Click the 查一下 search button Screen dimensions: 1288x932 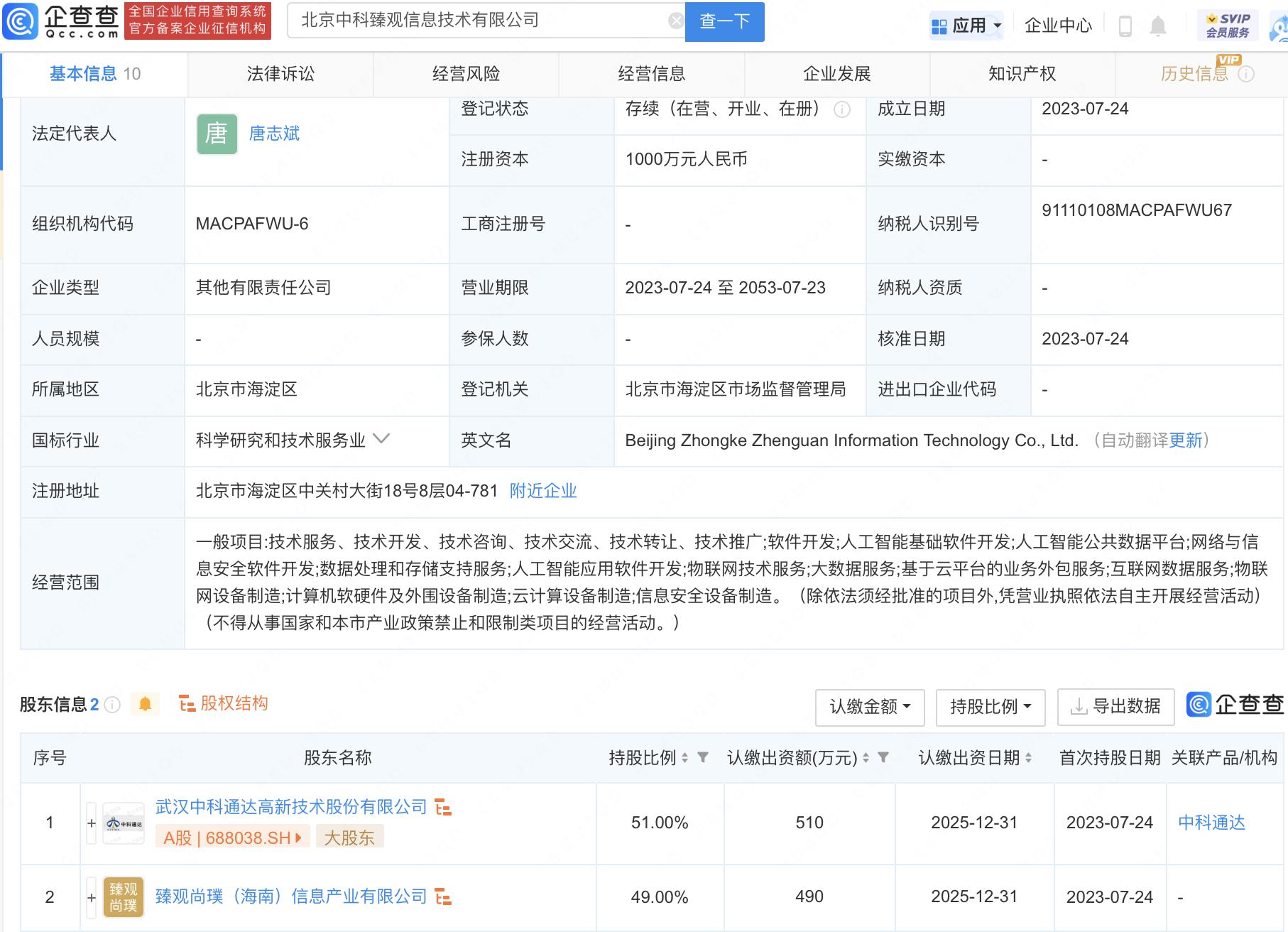(x=724, y=21)
